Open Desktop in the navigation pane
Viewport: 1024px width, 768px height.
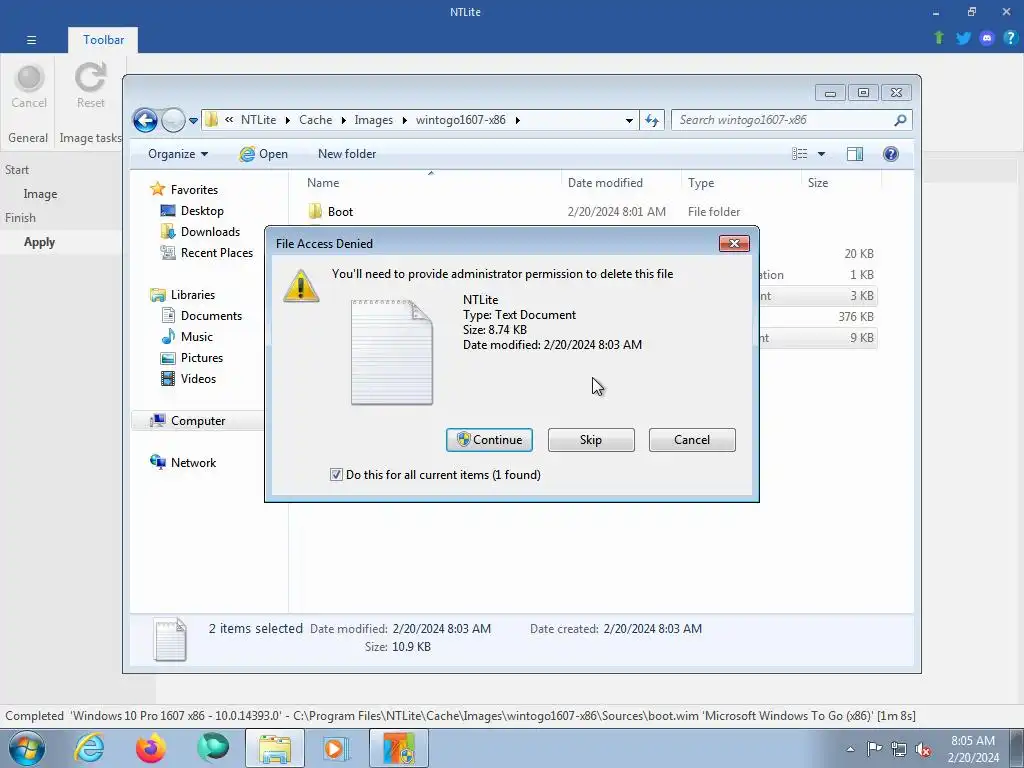(x=202, y=211)
